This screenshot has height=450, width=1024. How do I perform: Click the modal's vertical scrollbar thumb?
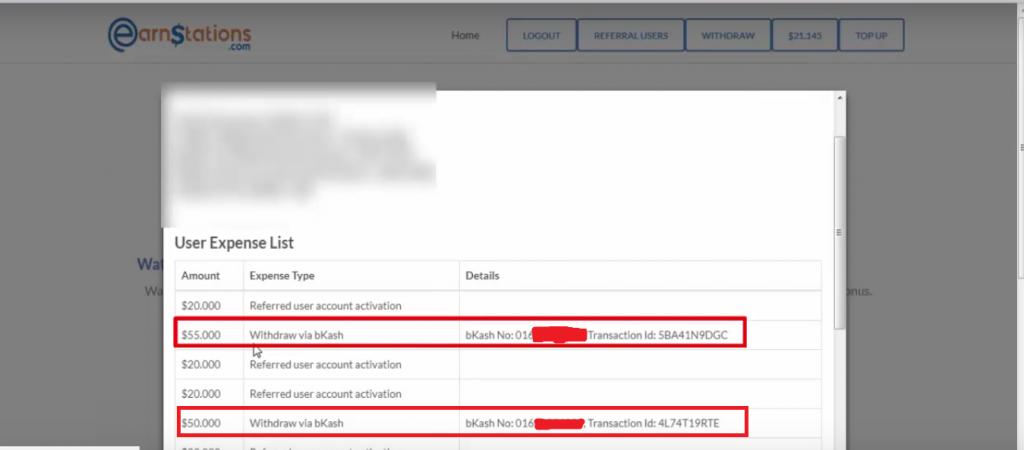839,230
